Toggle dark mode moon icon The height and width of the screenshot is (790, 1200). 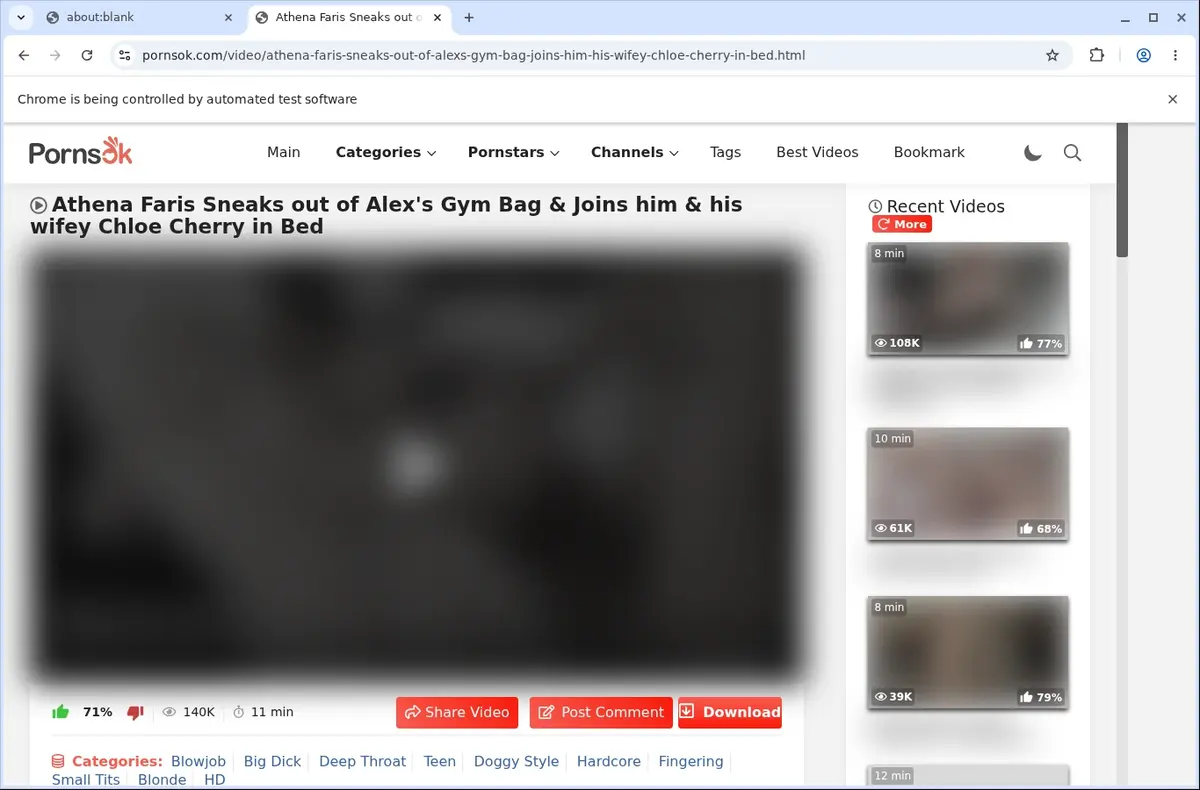1033,152
